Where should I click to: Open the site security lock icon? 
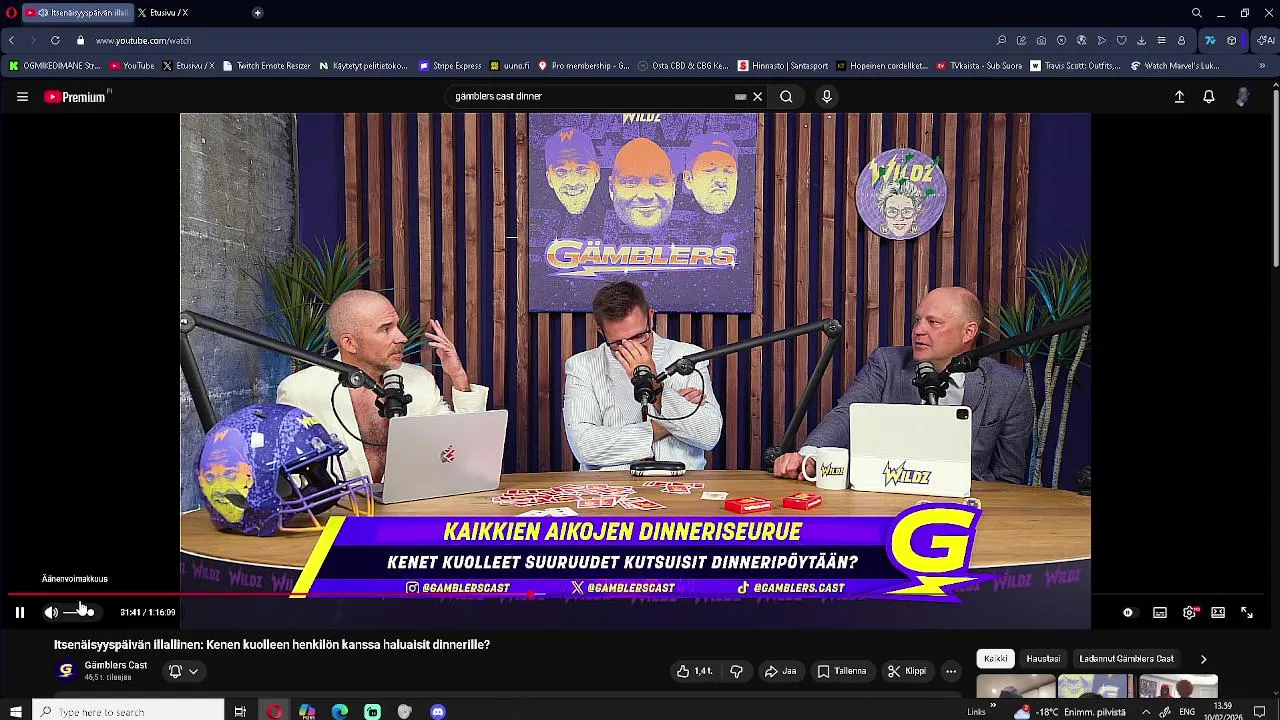coord(80,41)
